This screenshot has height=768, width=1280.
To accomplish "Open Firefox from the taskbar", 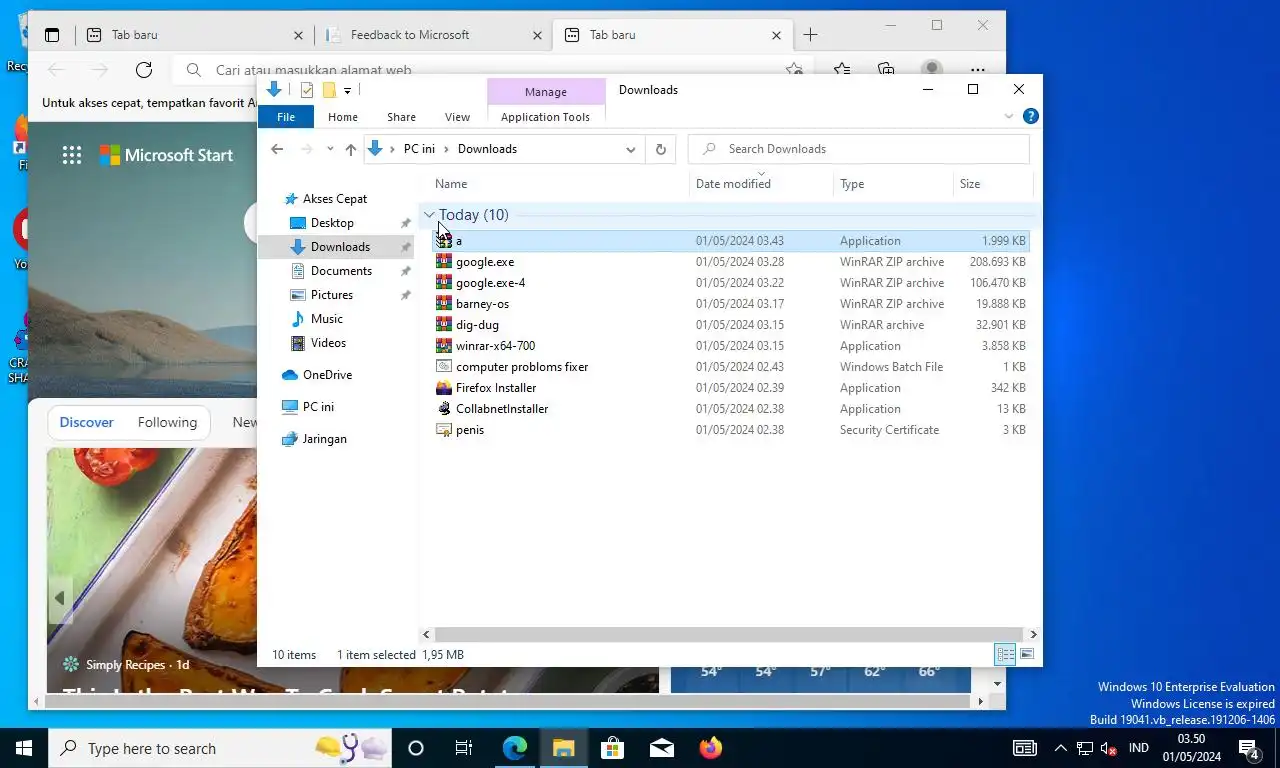I will [710, 748].
